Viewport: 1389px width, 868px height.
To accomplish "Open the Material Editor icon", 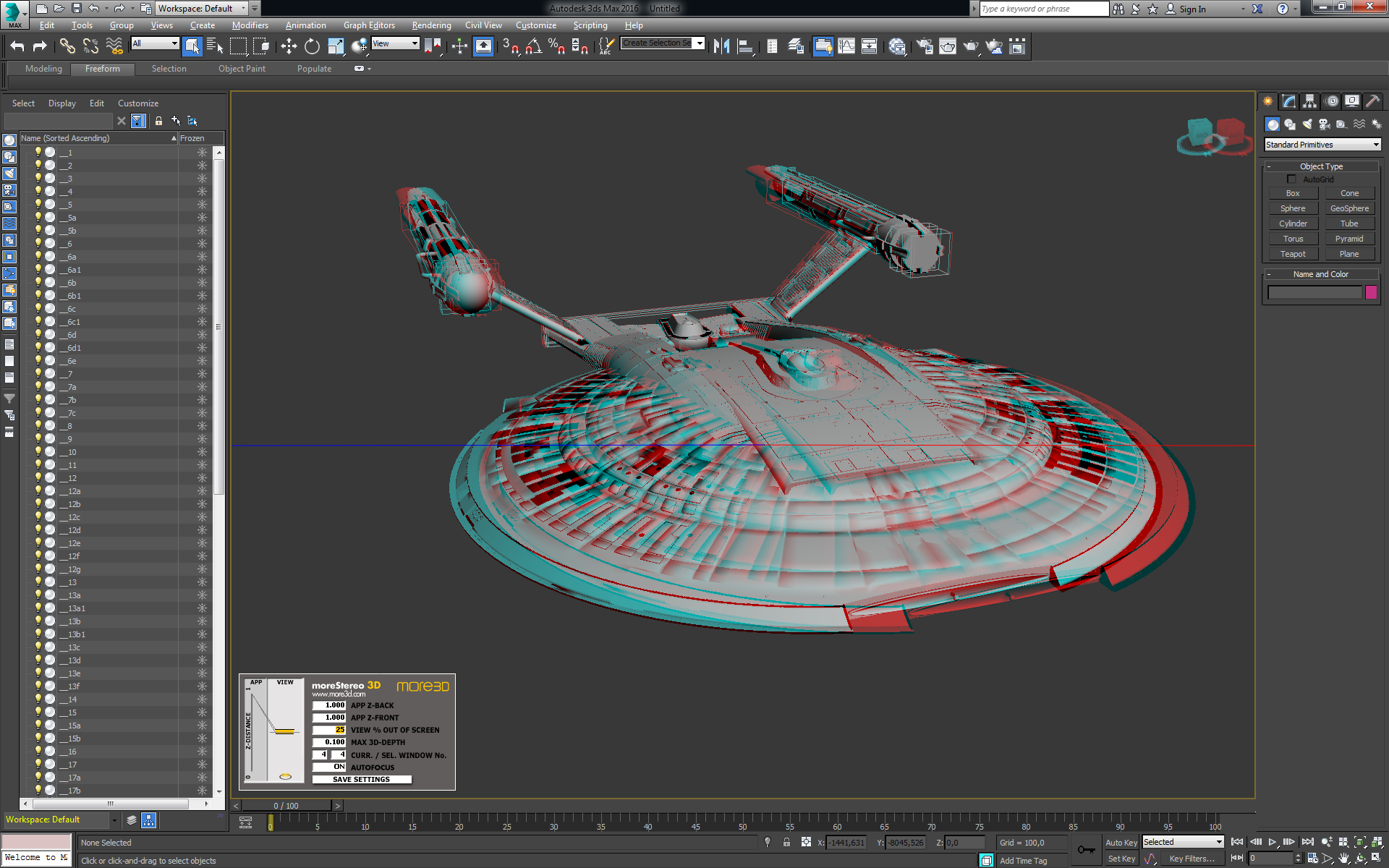I will pos(897,46).
